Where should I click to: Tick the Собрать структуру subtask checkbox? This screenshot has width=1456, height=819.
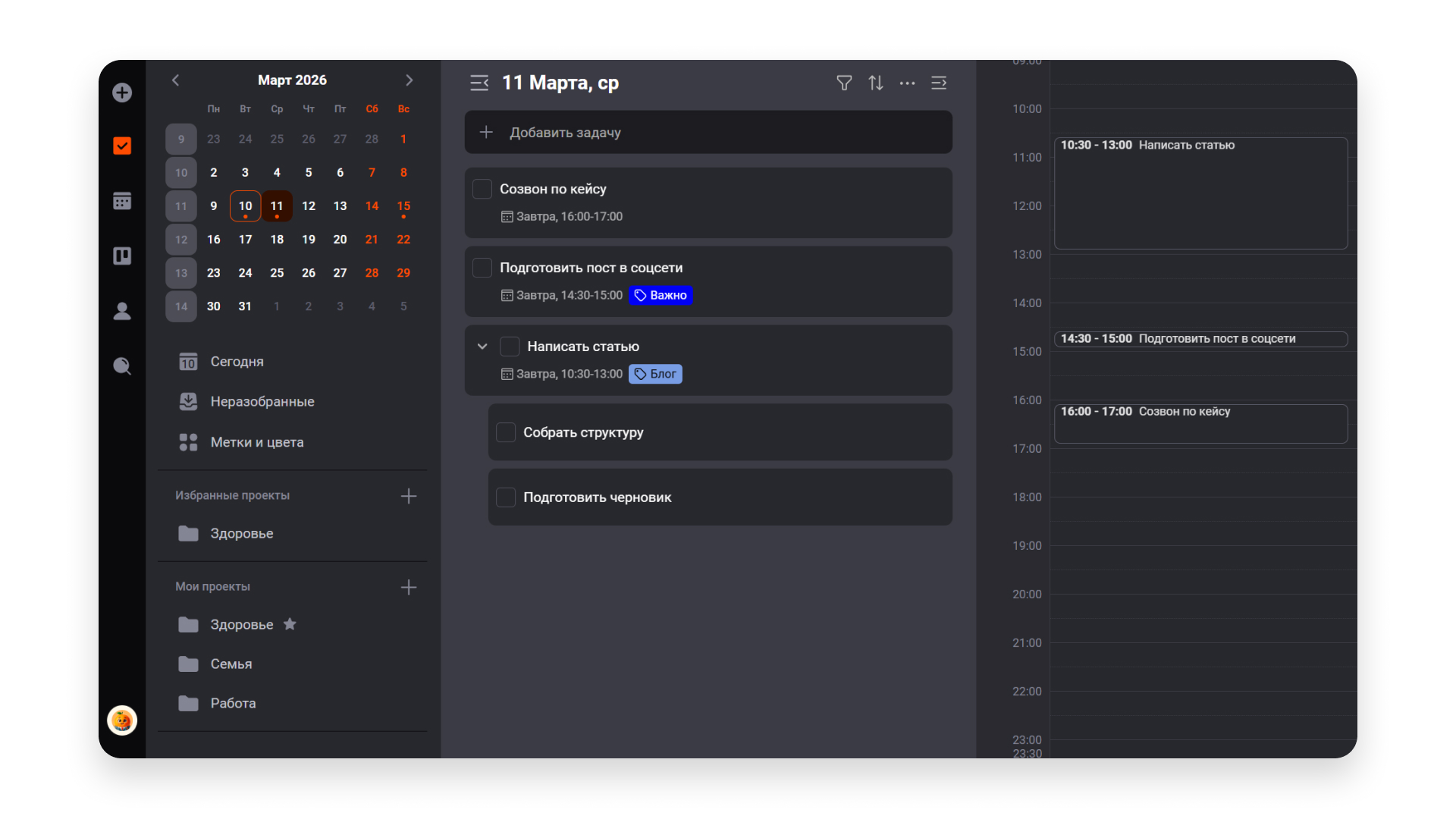point(506,432)
